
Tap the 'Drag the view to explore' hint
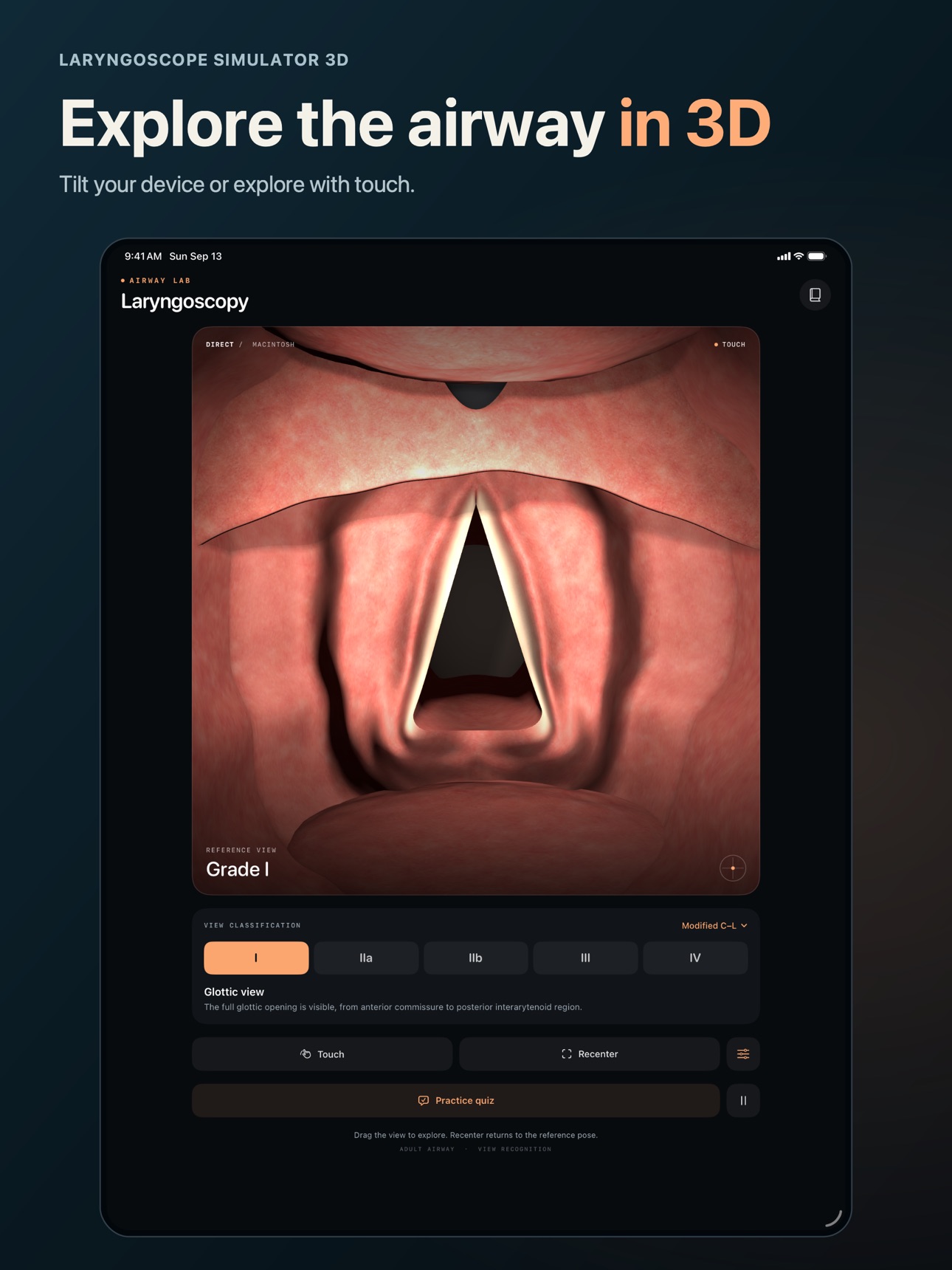(x=475, y=1135)
